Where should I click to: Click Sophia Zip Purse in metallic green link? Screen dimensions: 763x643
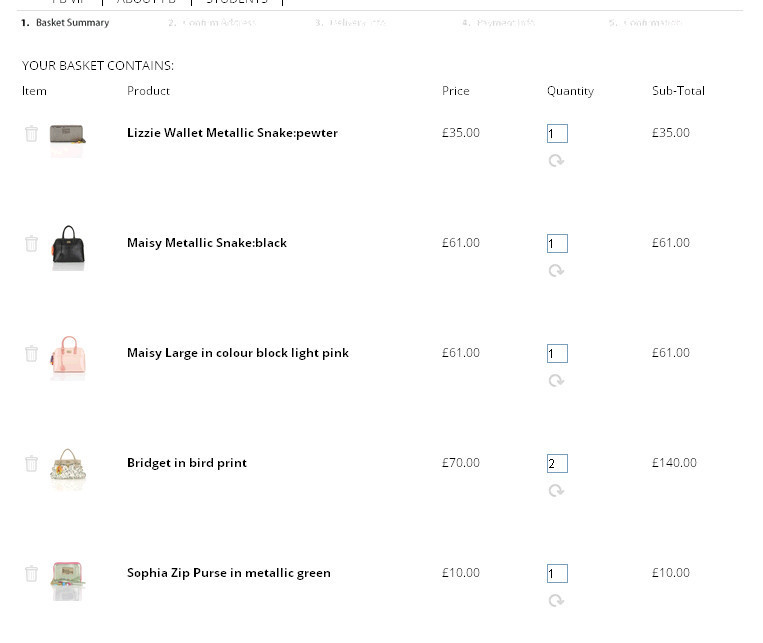click(x=228, y=573)
